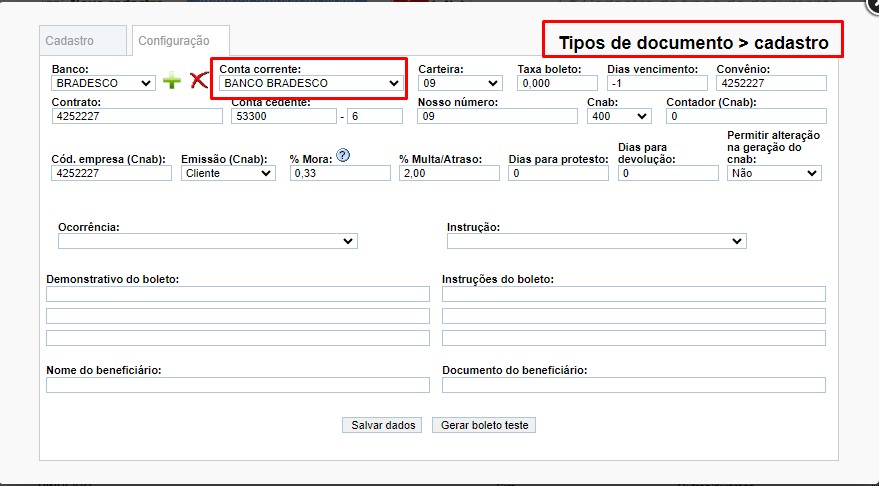The width and height of the screenshot is (879, 486).
Task: Click the Convênio input field
Action: [771, 83]
